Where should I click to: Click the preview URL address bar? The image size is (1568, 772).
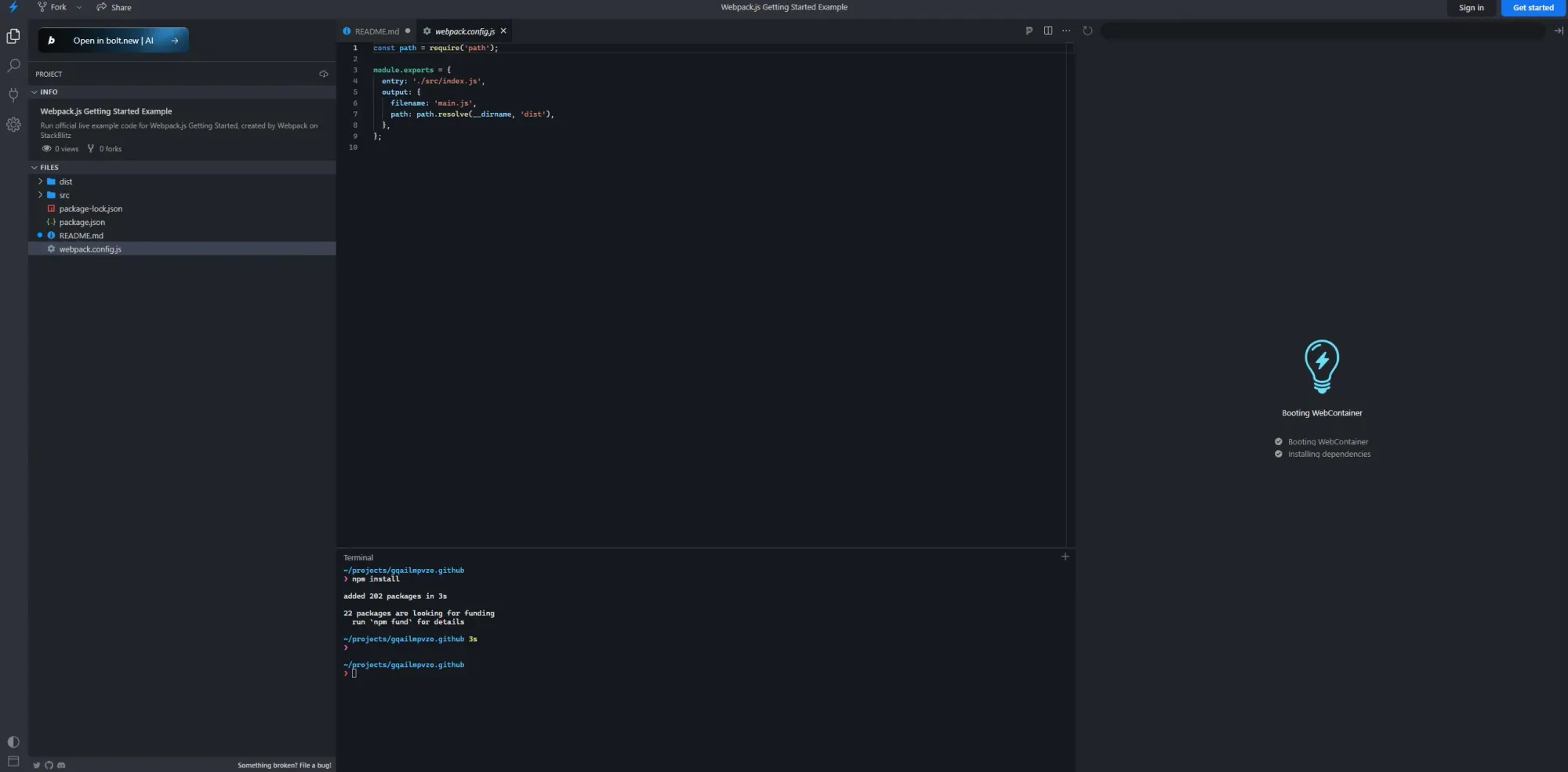coord(1323,31)
